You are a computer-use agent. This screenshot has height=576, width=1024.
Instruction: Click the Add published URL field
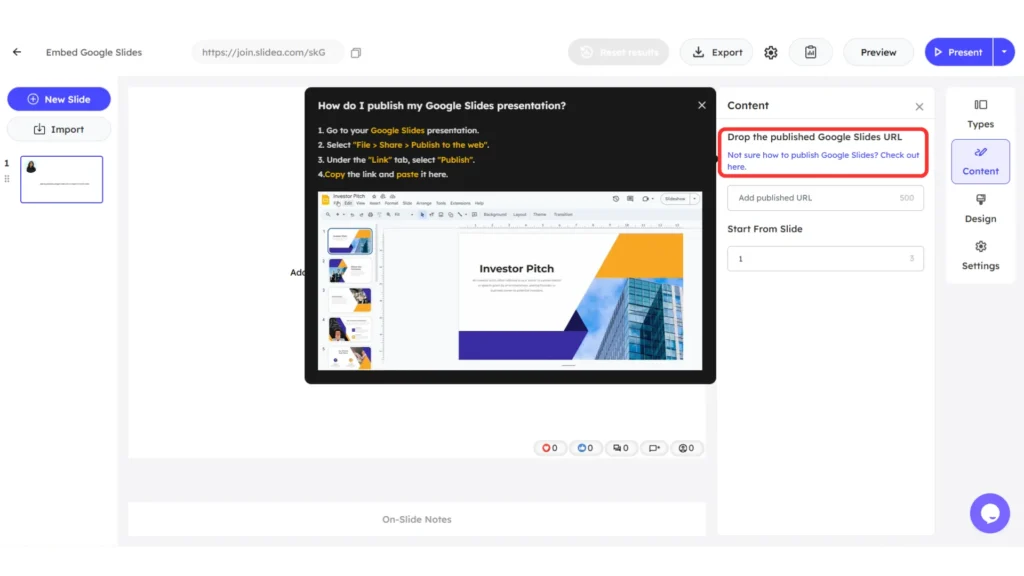(825, 197)
